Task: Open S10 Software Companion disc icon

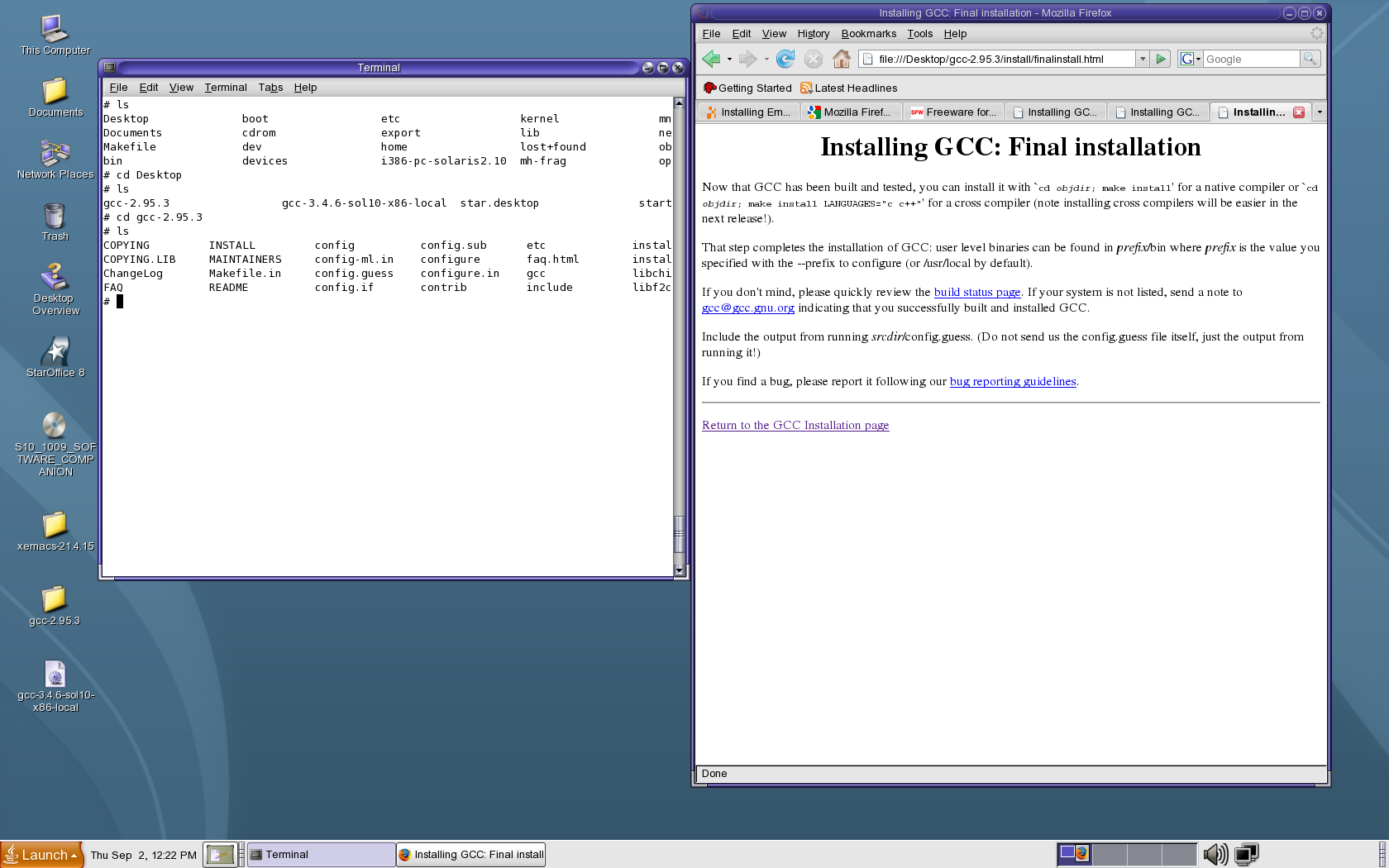Action: pyautogui.click(x=55, y=445)
